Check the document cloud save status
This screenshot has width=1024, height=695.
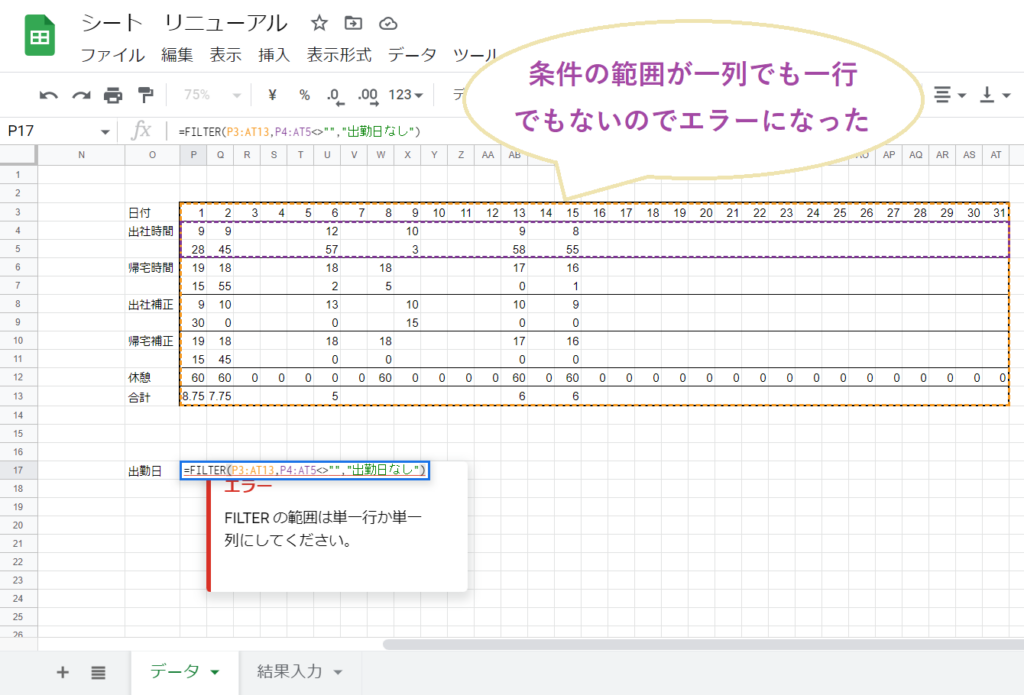click(x=387, y=22)
